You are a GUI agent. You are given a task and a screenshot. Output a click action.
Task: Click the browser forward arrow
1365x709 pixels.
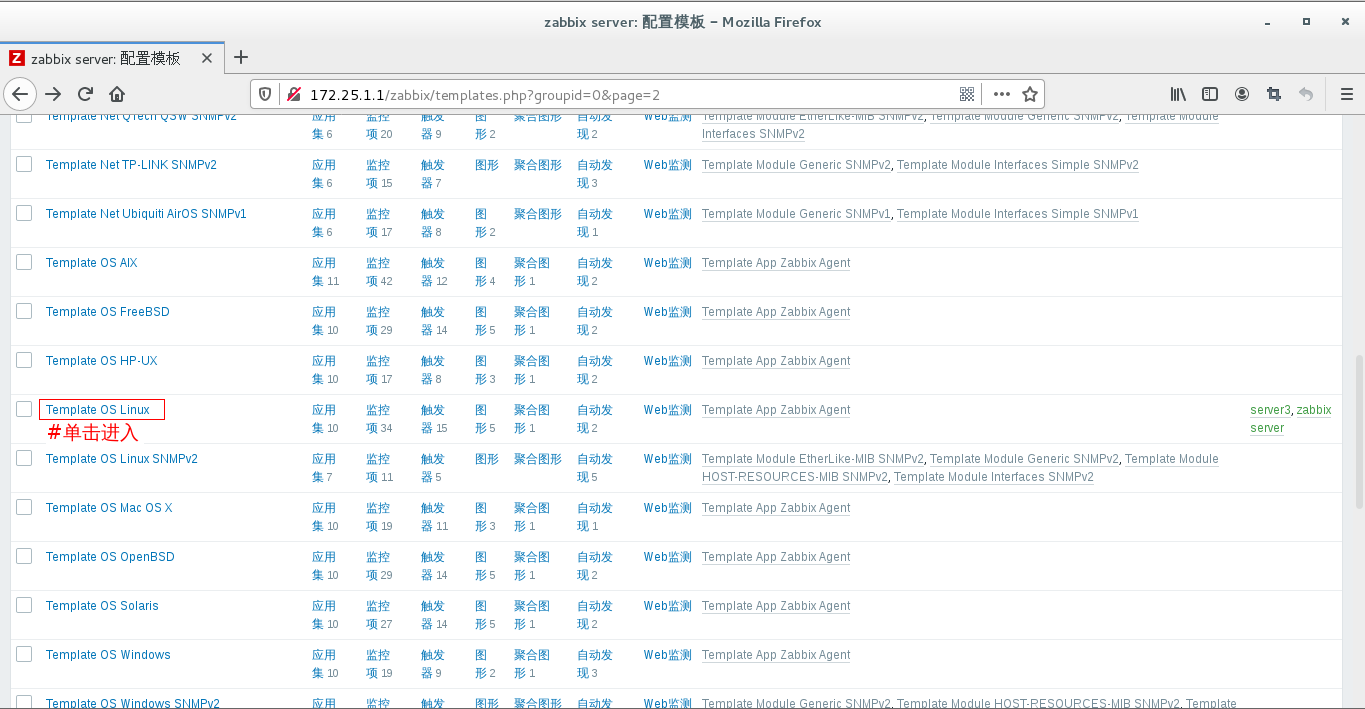pyautogui.click(x=53, y=94)
